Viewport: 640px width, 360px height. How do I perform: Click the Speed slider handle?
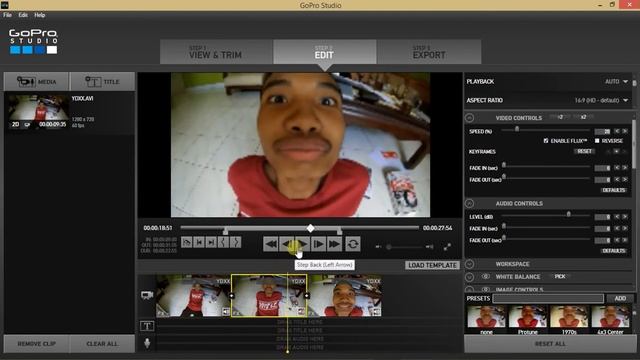coord(517,129)
